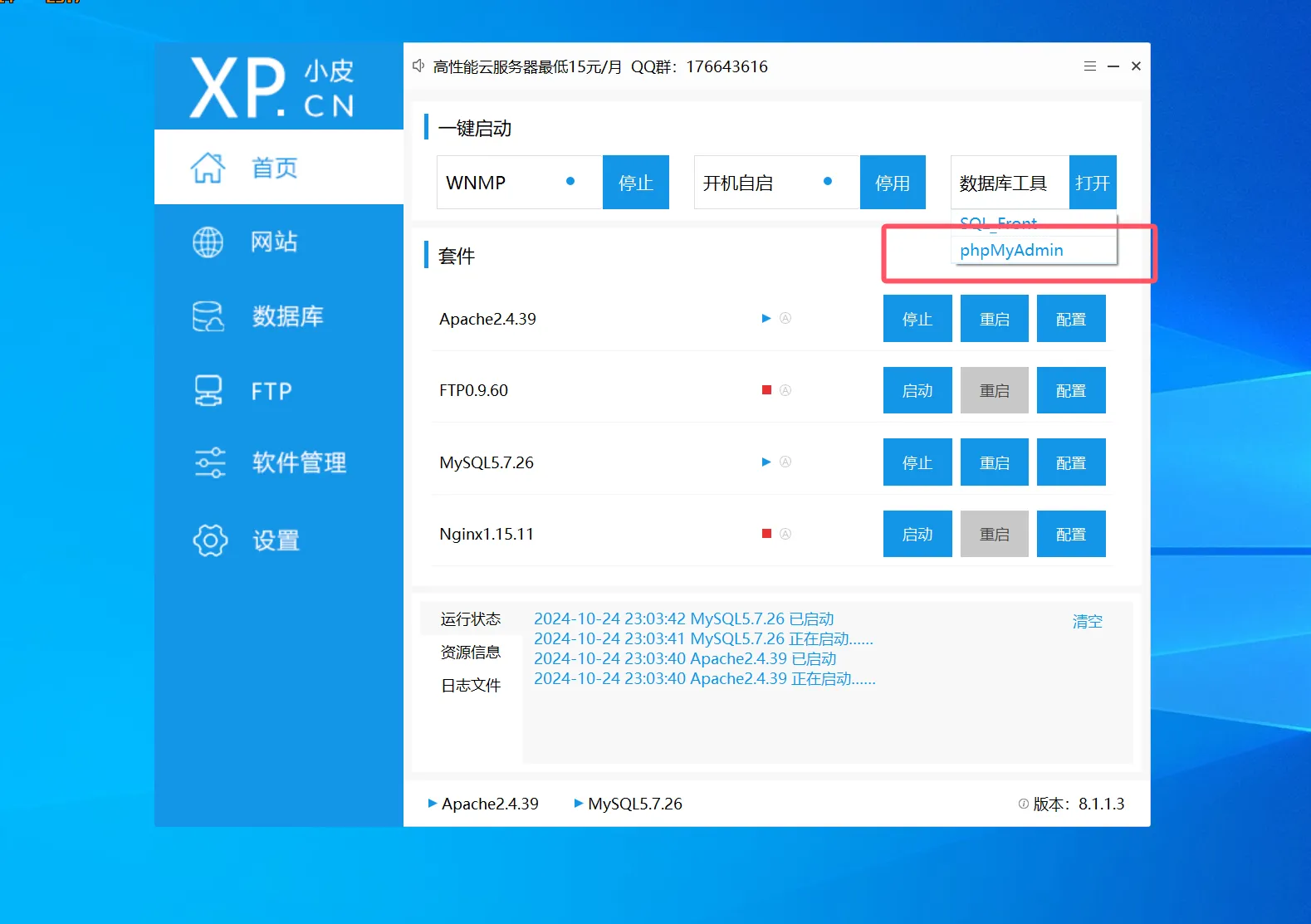Restart MySQL5.7.26 service
This screenshot has width=1311, height=924.
(995, 462)
